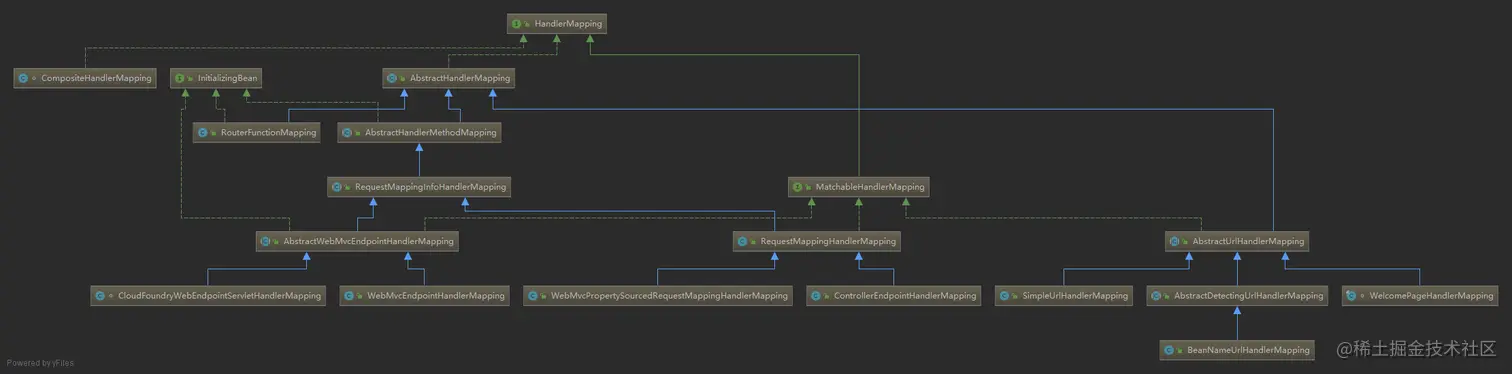Click the class icon of WelcomePageHandlerMapping

pos(1351,296)
